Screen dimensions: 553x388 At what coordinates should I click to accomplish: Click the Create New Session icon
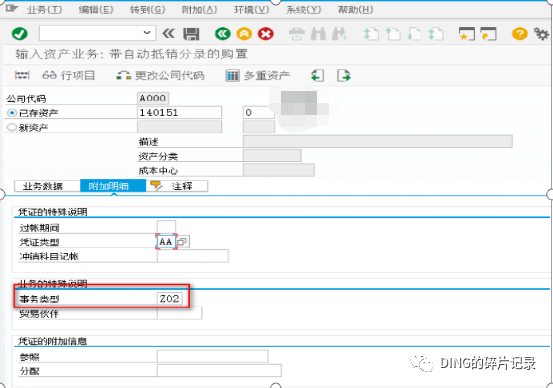pos(467,34)
